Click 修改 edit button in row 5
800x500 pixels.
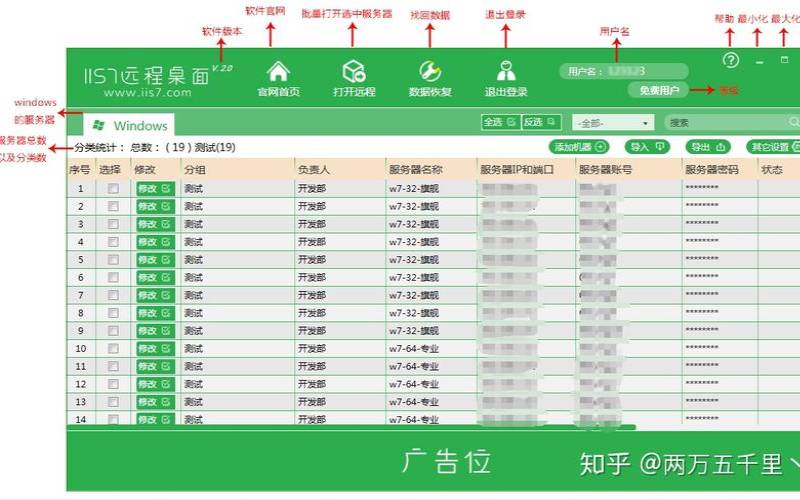tap(155, 260)
